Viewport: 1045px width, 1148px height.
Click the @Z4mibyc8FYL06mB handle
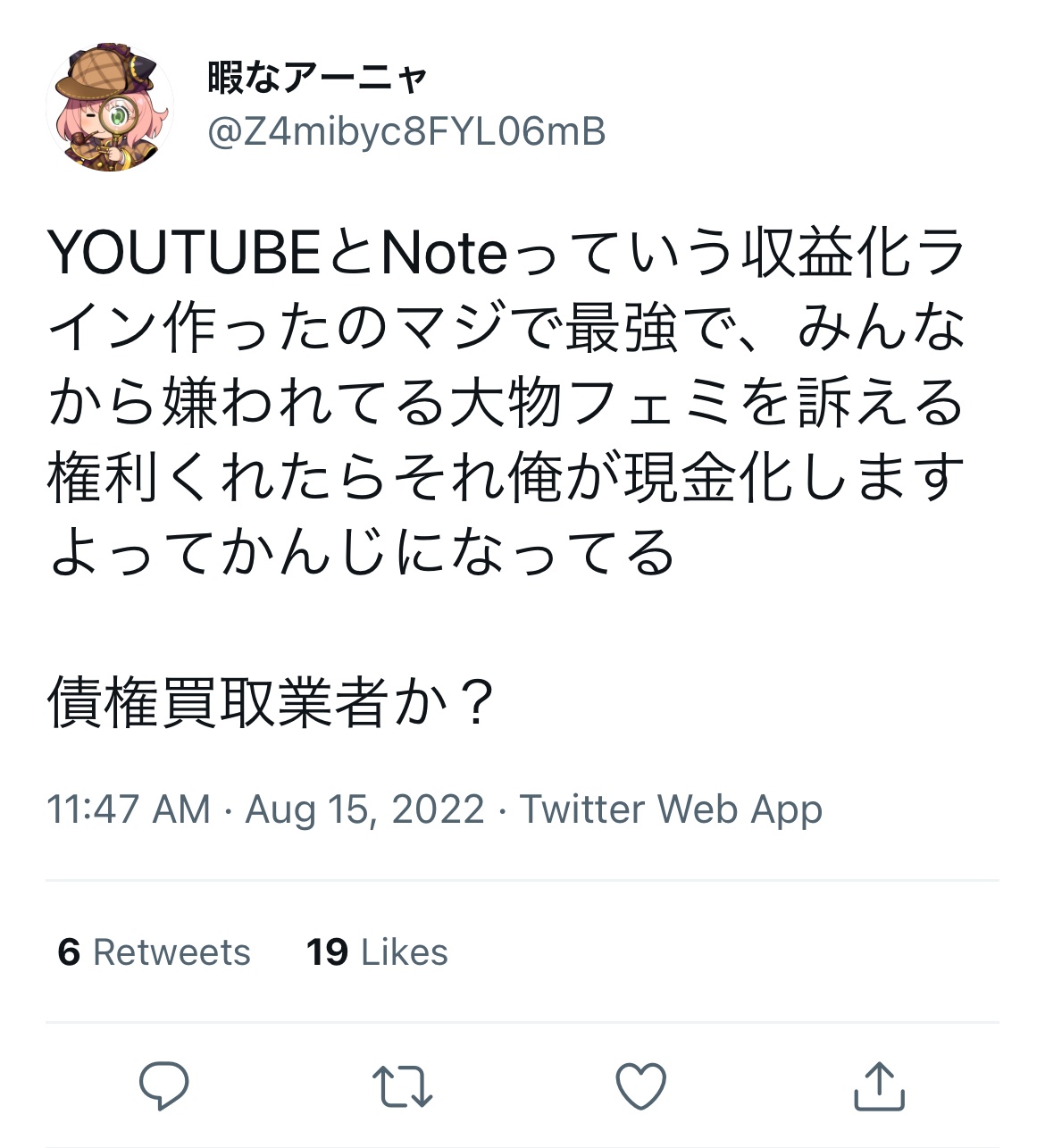point(406,132)
